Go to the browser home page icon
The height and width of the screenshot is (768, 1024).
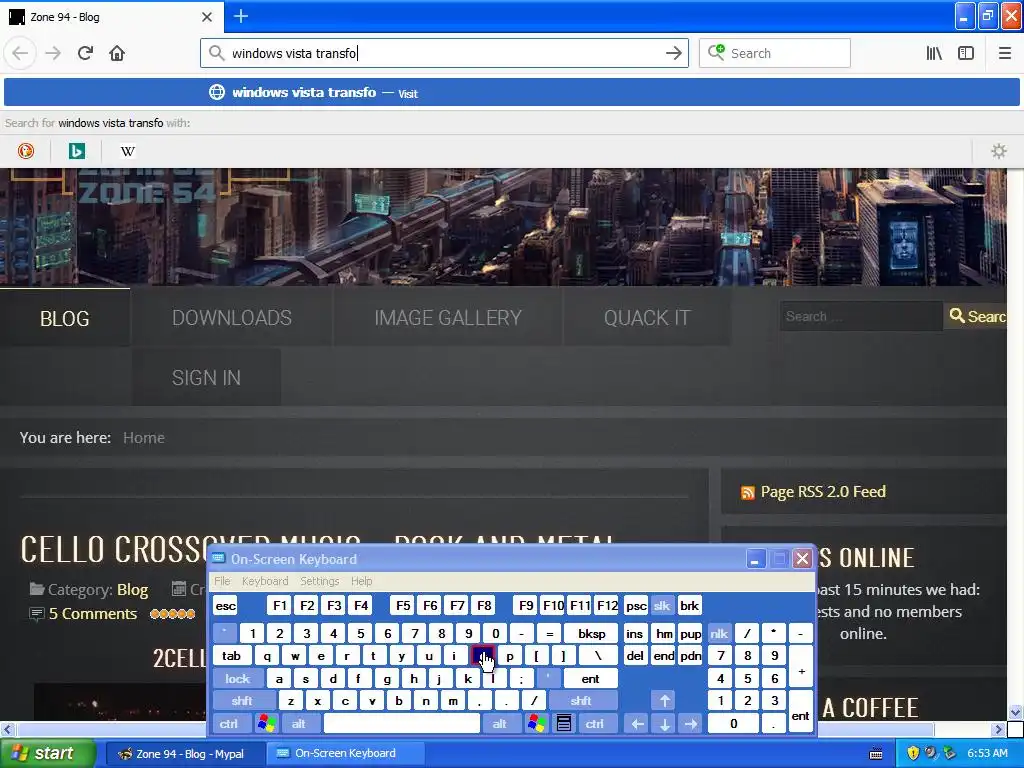[117, 53]
